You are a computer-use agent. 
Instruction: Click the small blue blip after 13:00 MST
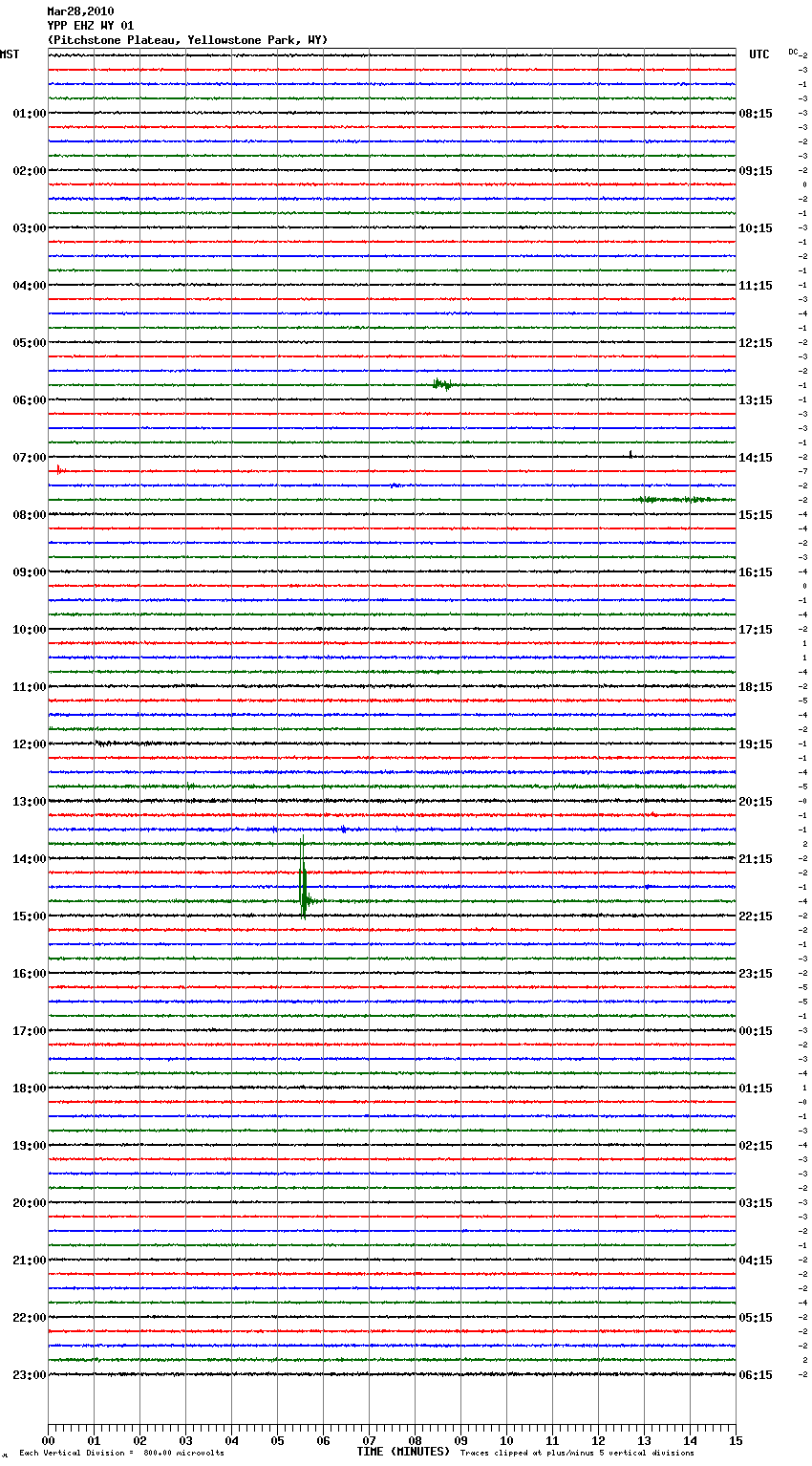click(x=343, y=829)
